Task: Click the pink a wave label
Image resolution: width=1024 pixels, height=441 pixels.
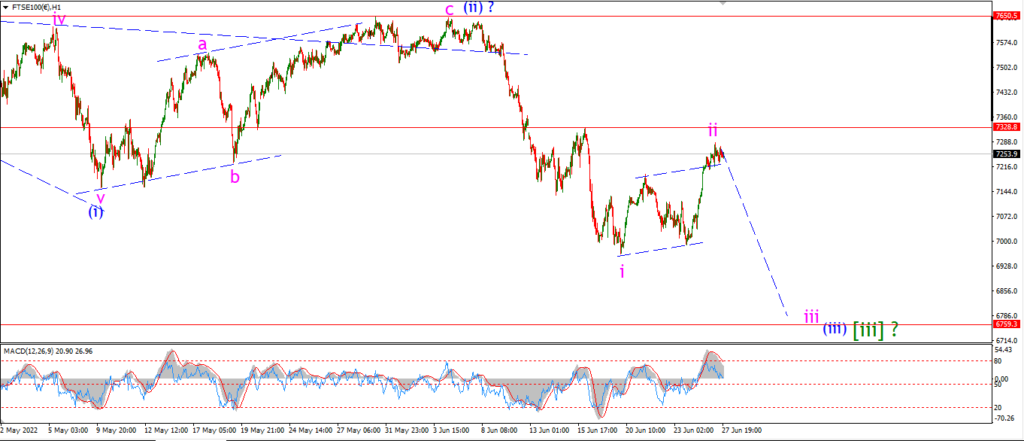Action: tap(202, 45)
